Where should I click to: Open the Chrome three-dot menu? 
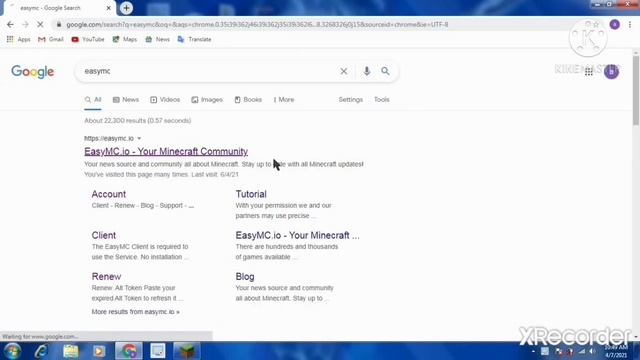coord(630,24)
